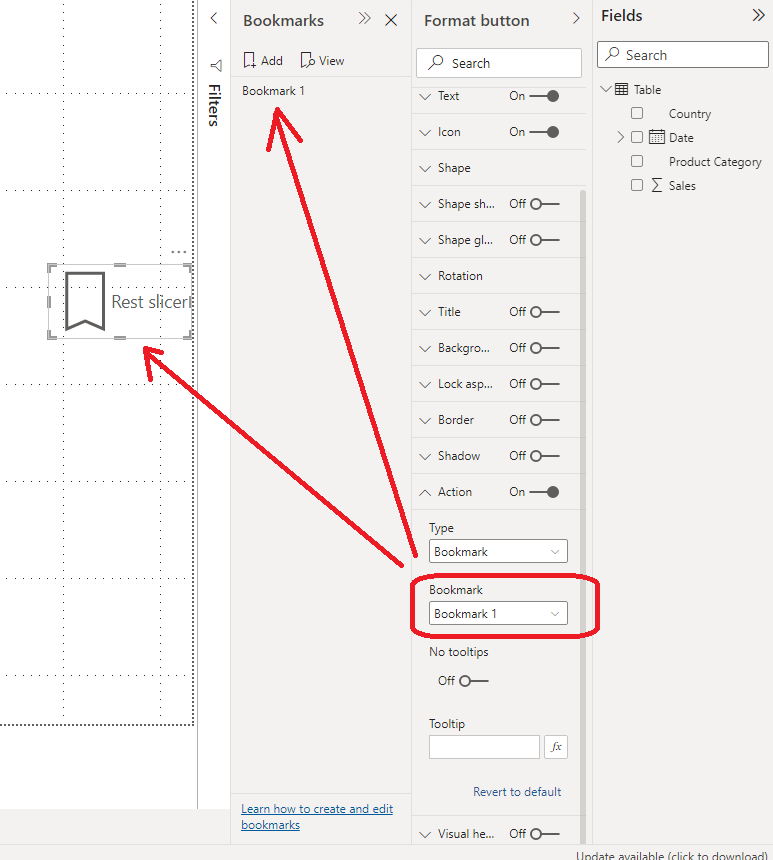
Task: Close the Bookmarks pane
Action: pyautogui.click(x=391, y=20)
